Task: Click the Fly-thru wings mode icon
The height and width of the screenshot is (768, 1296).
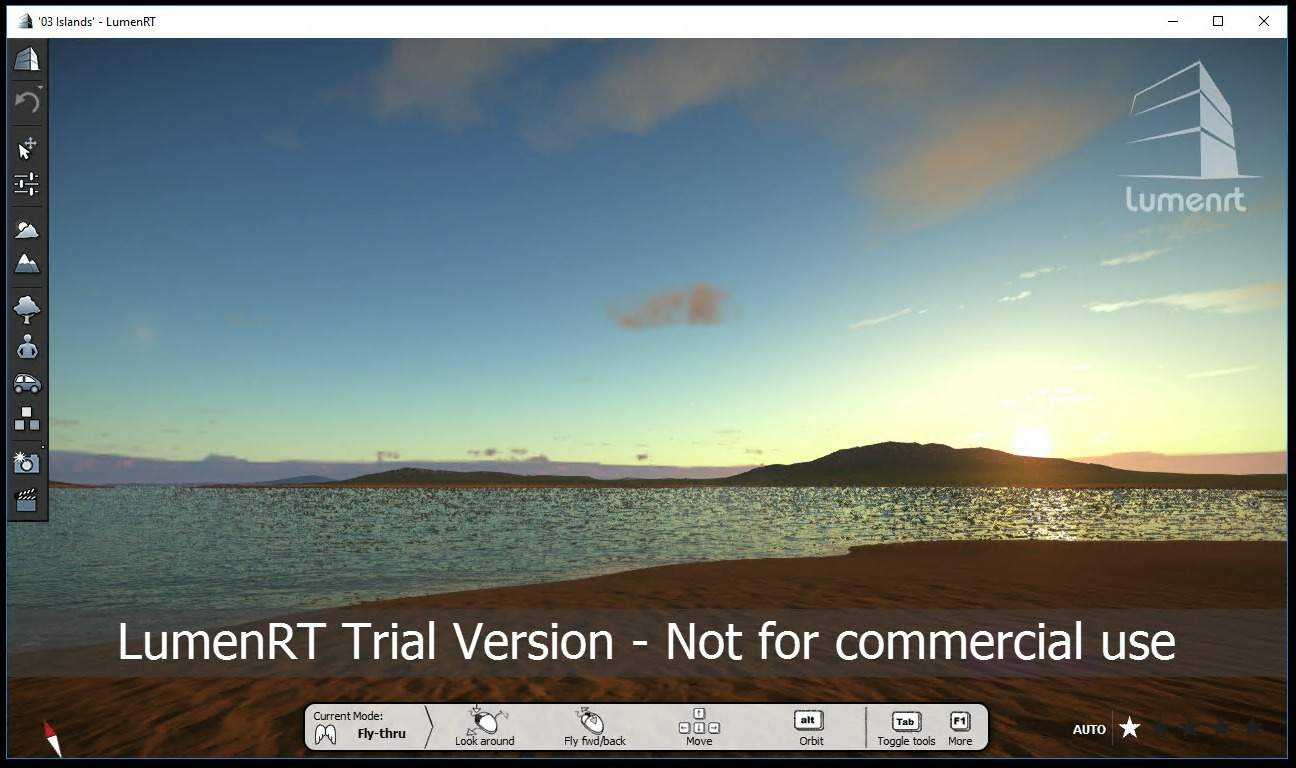Action: 325,735
